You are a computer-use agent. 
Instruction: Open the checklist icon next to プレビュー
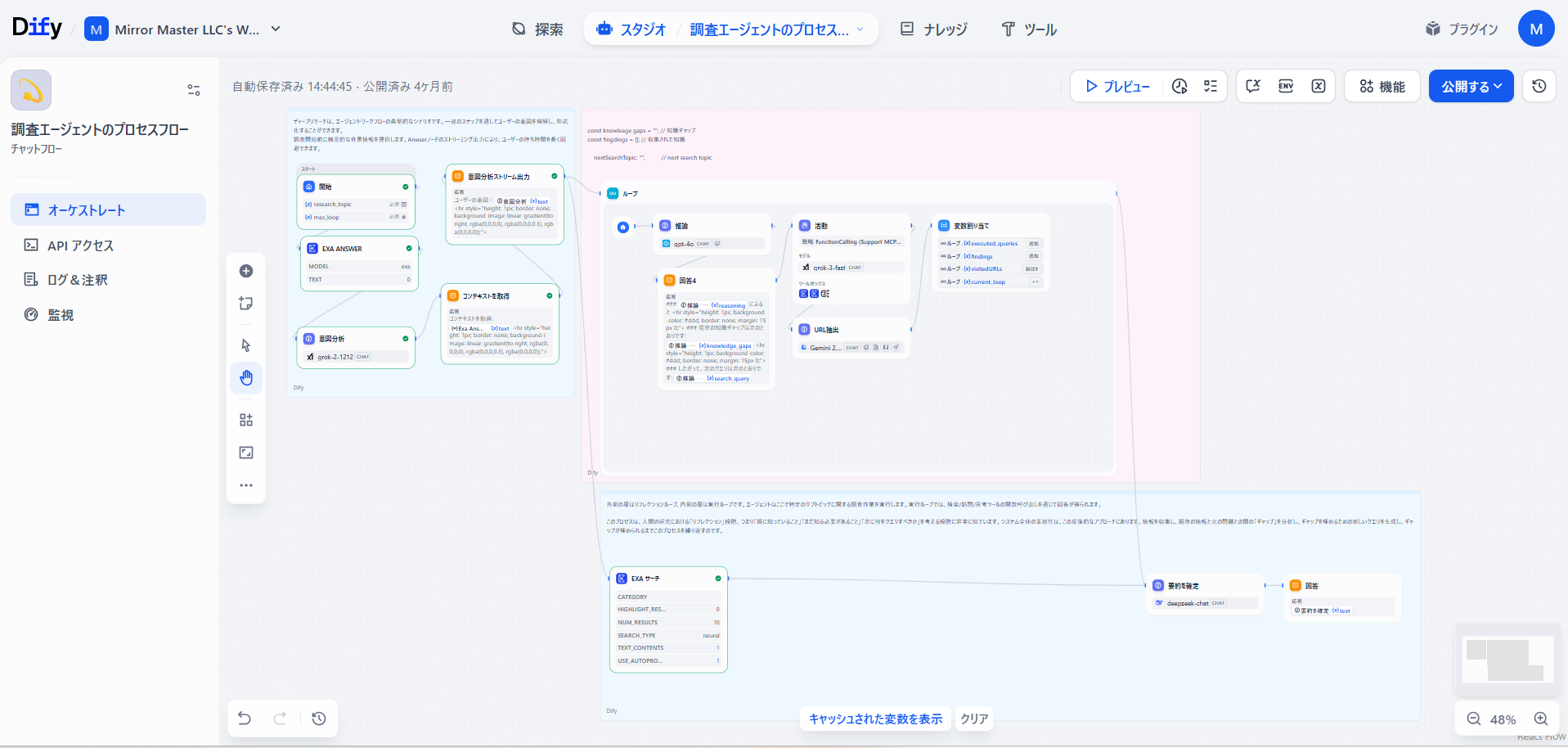[1211, 86]
